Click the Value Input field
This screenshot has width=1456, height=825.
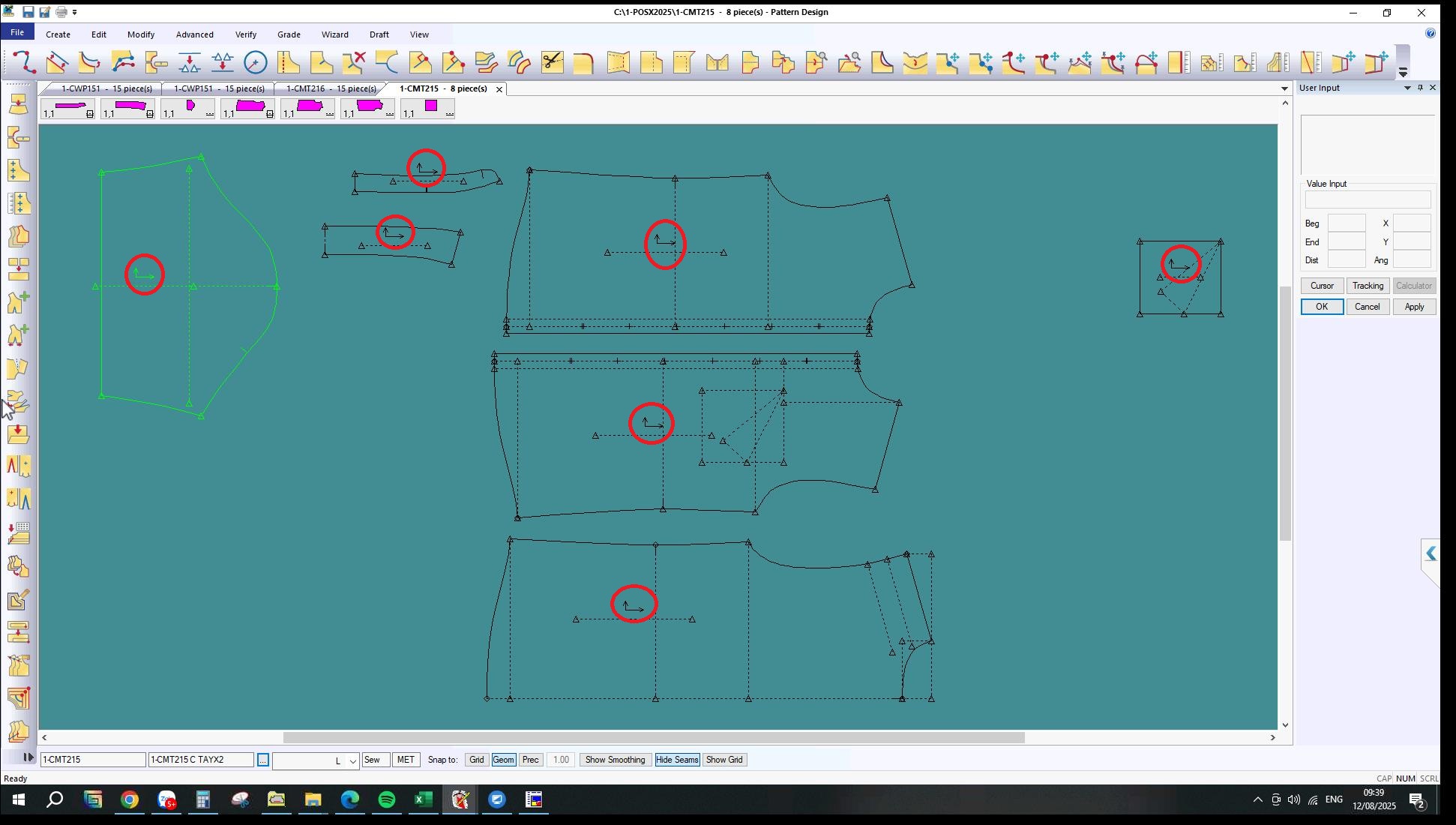coord(1368,199)
